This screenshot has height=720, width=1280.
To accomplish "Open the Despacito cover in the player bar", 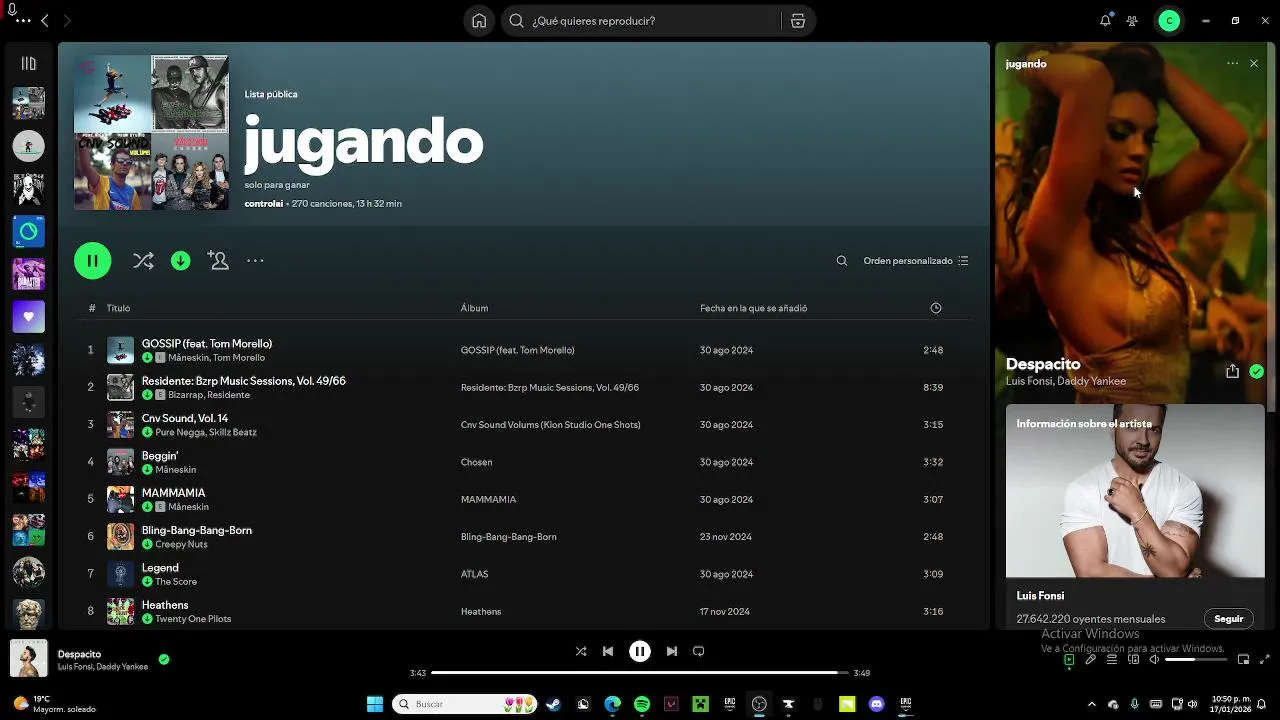I will [x=28, y=659].
